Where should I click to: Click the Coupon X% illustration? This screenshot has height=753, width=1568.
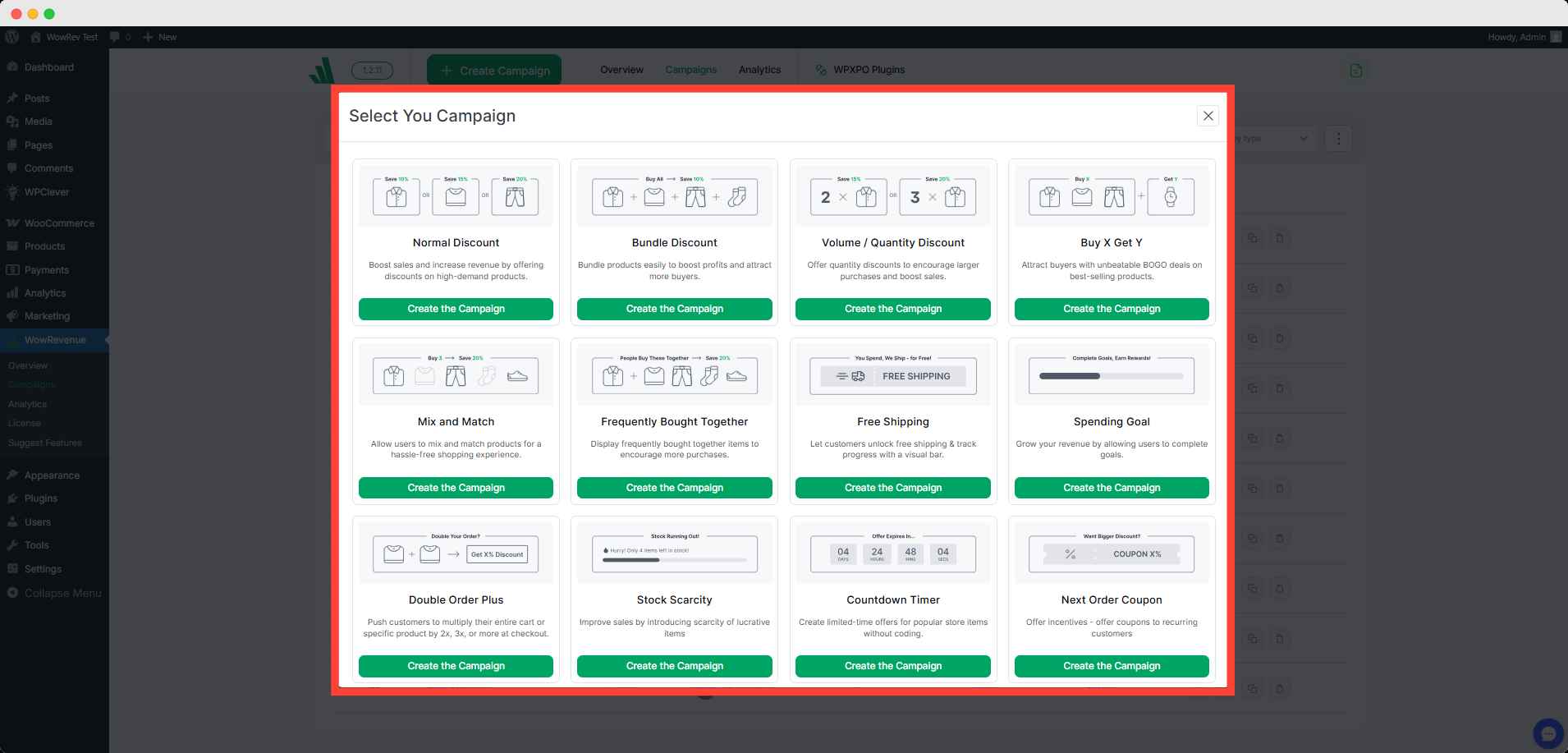click(1112, 553)
